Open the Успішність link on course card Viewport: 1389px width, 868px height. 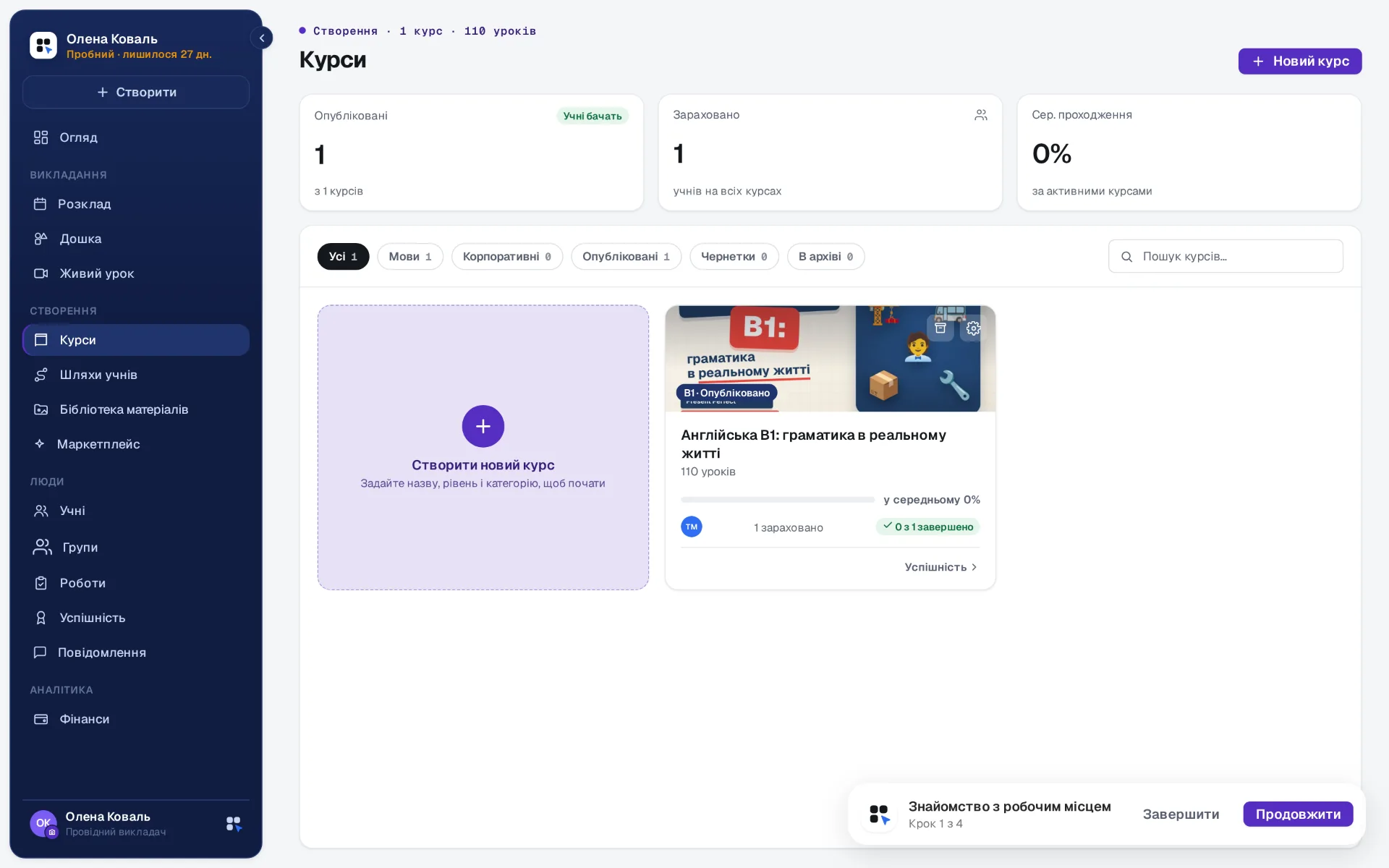click(940, 567)
